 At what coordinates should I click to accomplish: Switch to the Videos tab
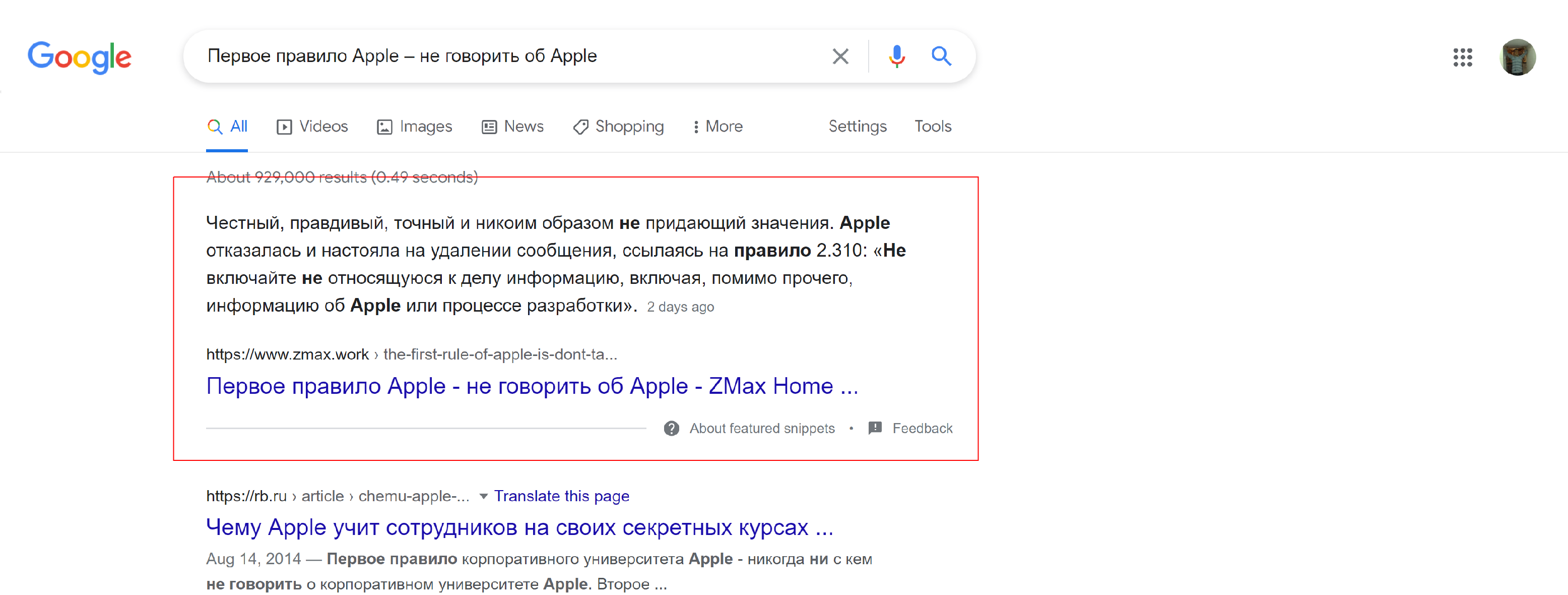(312, 127)
